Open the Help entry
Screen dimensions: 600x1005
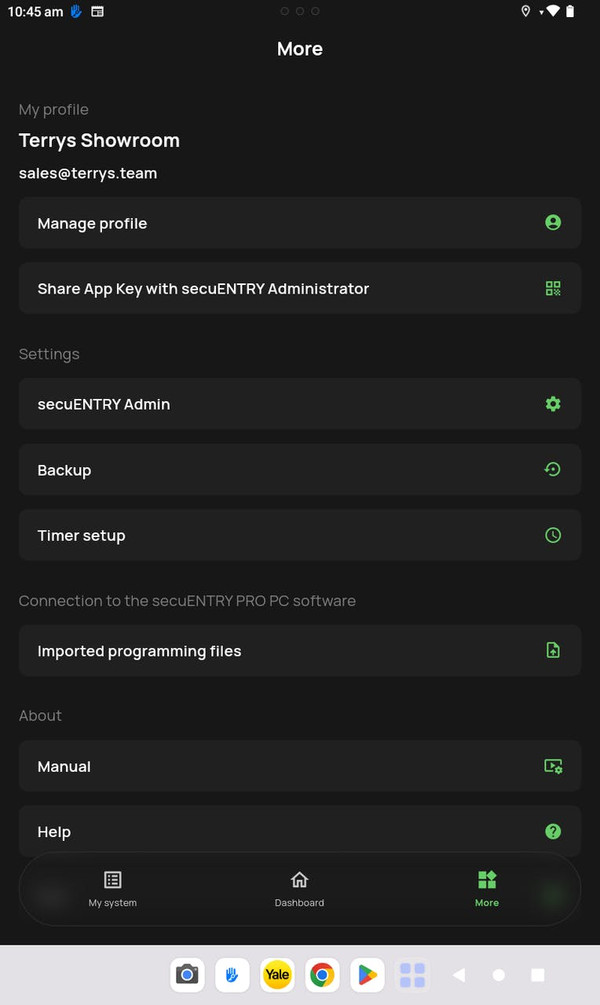tap(299, 831)
